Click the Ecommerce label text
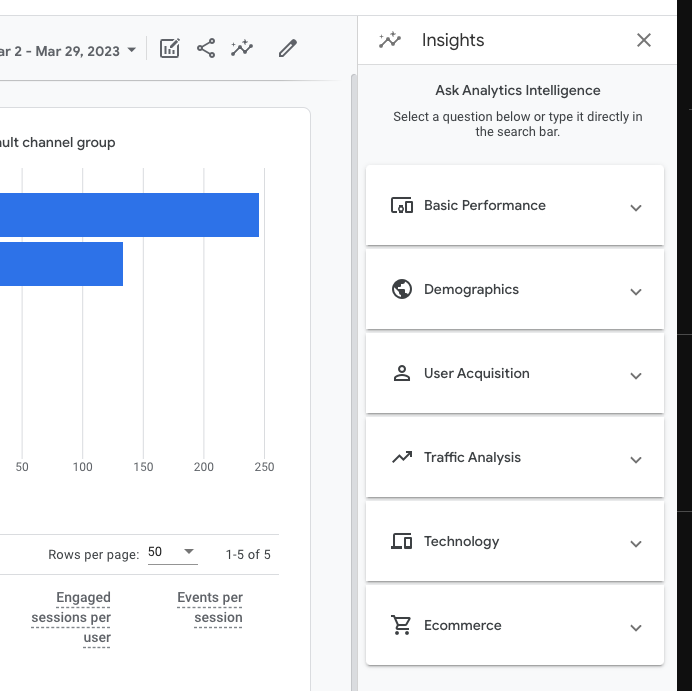The width and height of the screenshot is (692, 691). pos(463,625)
